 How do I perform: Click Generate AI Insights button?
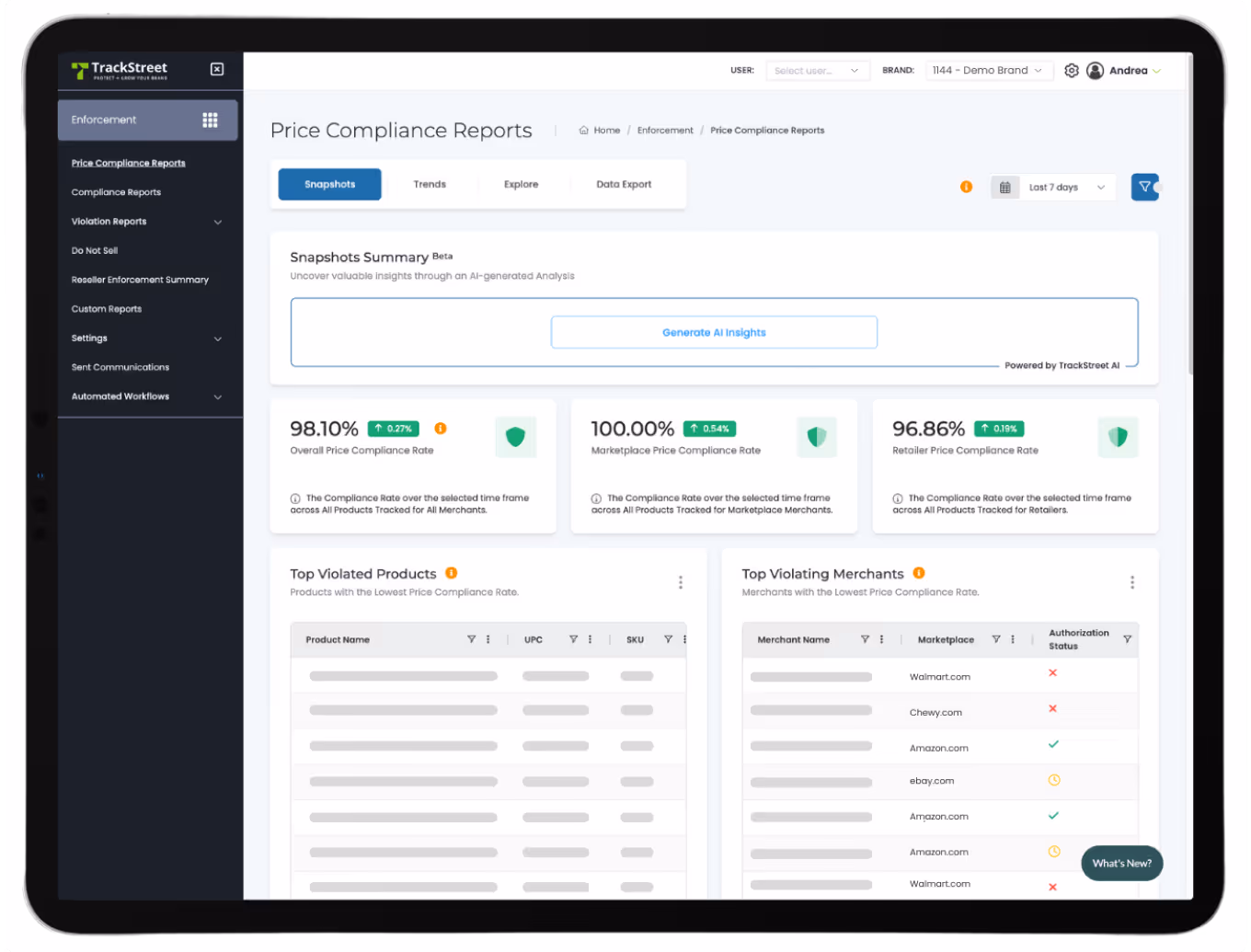click(714, 332)
